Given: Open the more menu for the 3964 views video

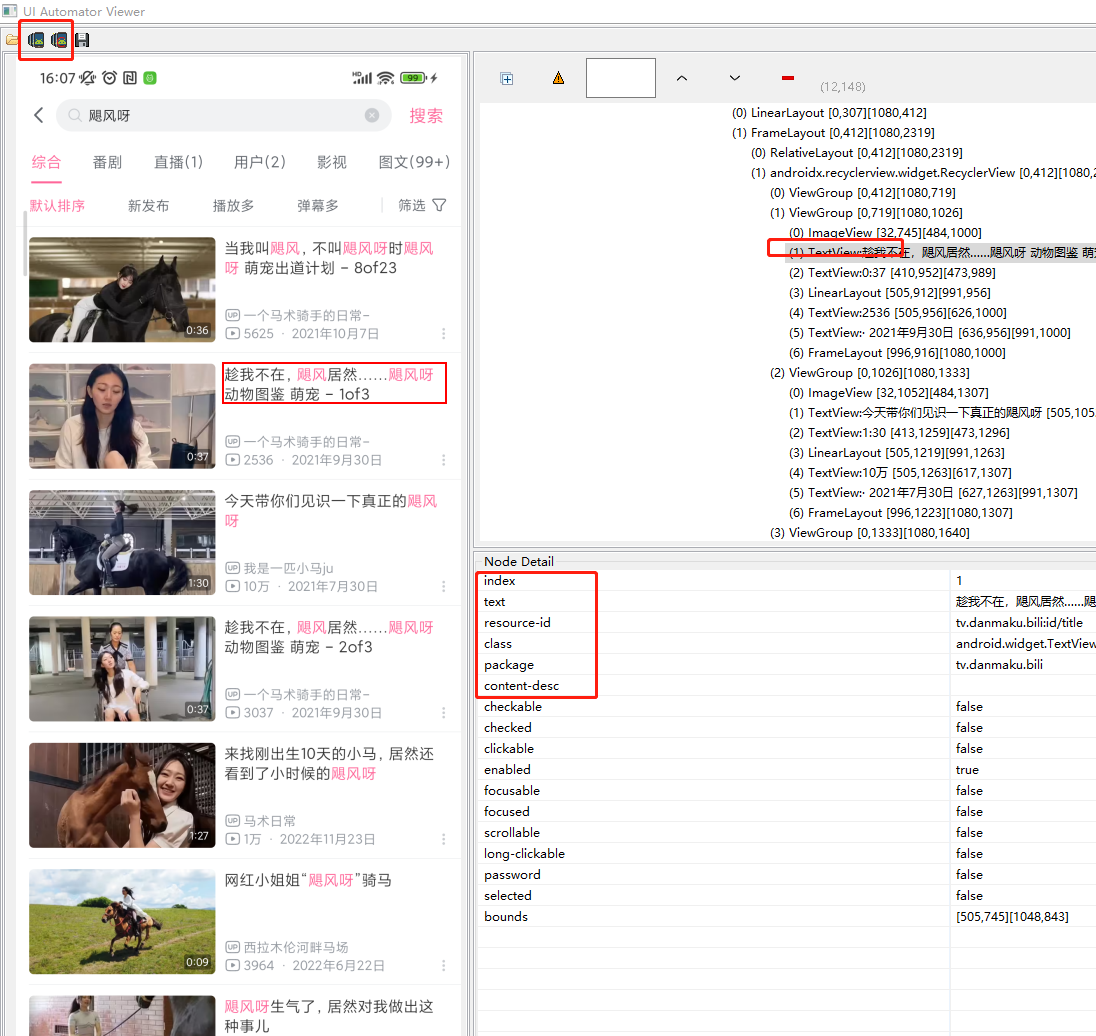Looking at the screenshot, I should pos(443,965).
